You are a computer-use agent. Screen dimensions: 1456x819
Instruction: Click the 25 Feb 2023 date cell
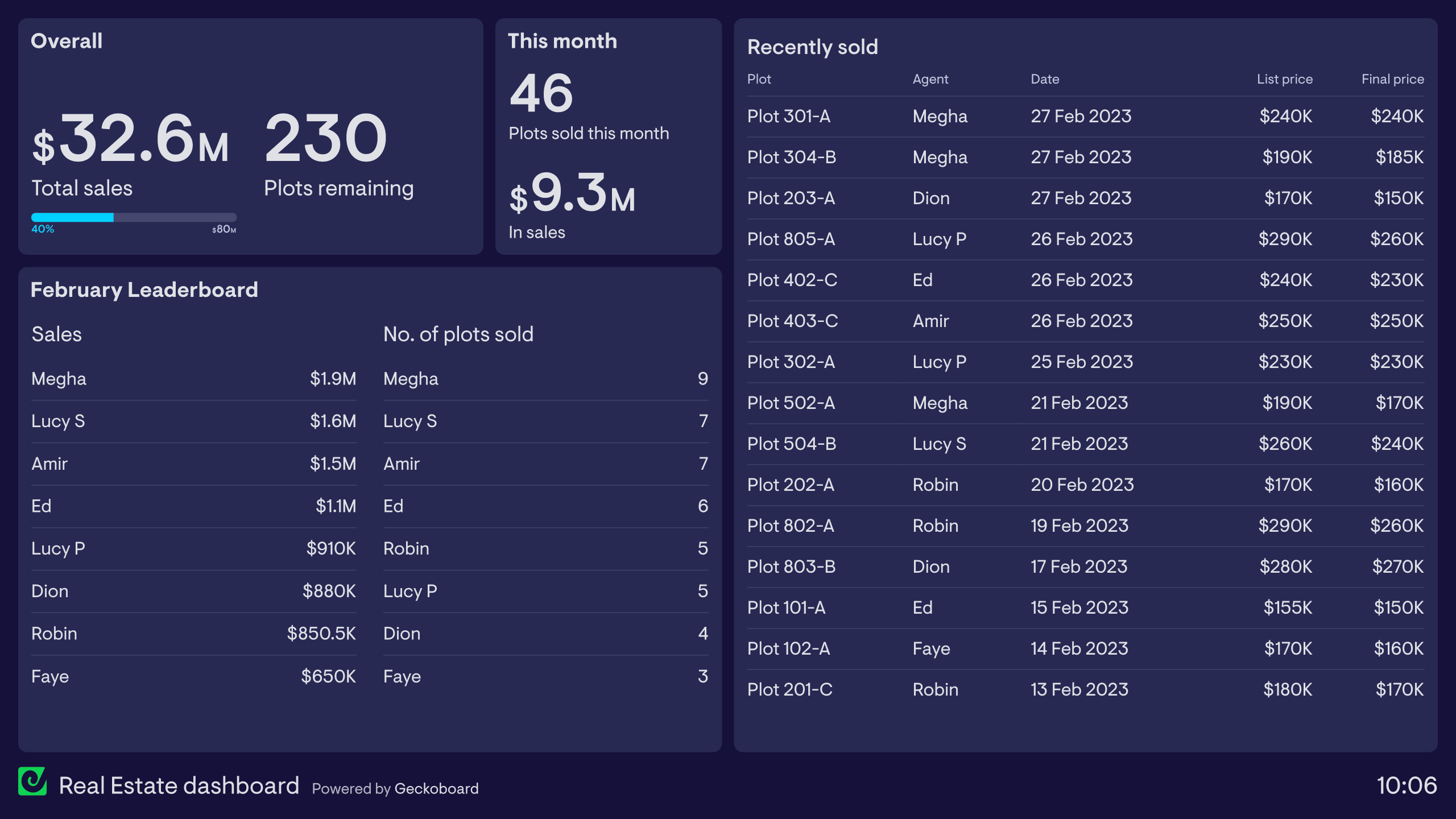click(1082, 362)
